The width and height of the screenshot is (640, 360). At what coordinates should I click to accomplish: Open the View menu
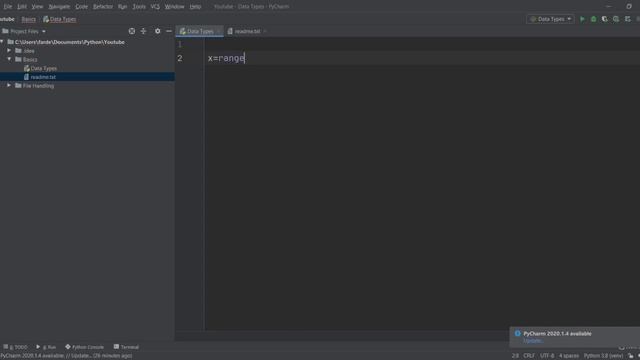[37, 7]
